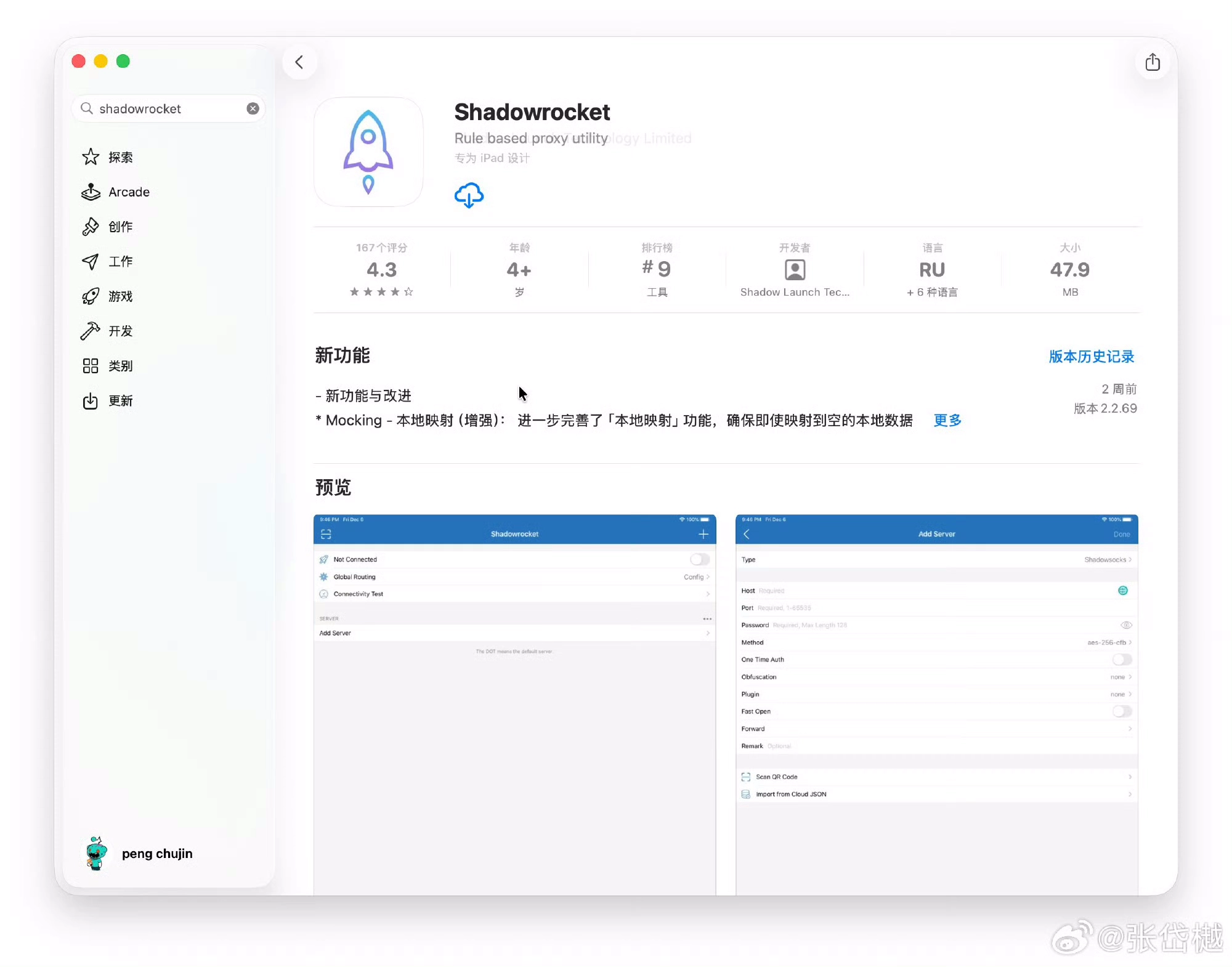1232x967 pixels.
Task: Click the 工作 paper plane icon
Action: pyautogui.click(x=91, y=262)
